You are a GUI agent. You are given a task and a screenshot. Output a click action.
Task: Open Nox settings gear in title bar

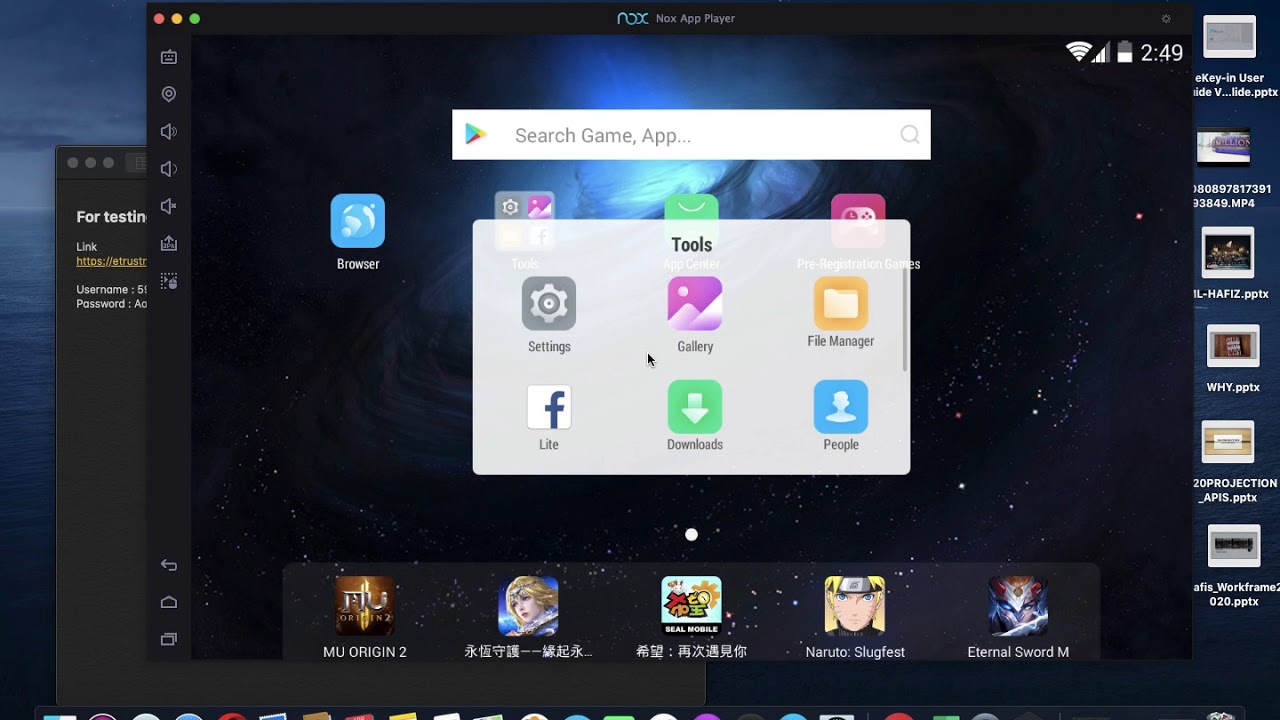pos(1166,18)
